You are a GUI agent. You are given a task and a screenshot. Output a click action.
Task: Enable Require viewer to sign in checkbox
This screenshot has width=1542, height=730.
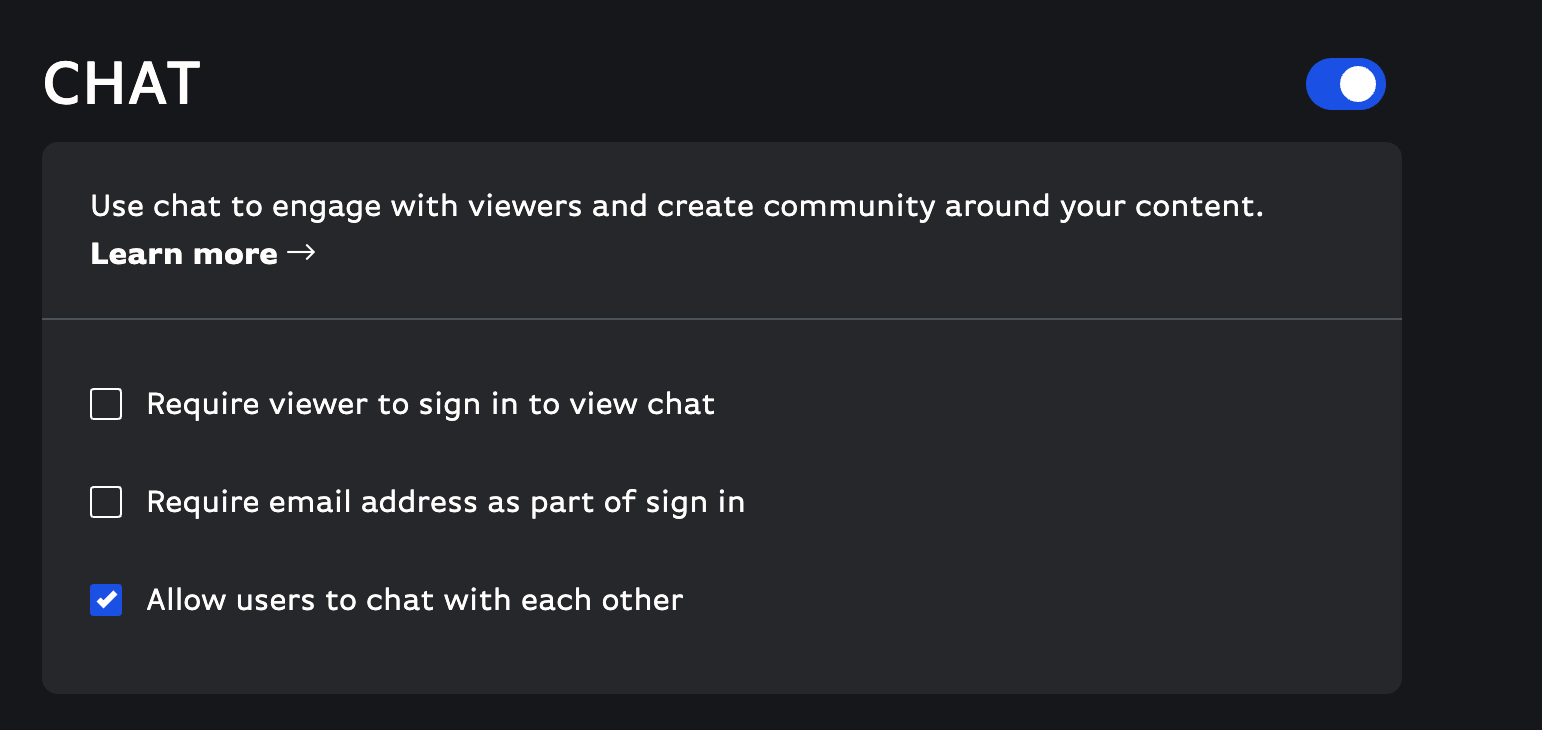click(106, 404)
